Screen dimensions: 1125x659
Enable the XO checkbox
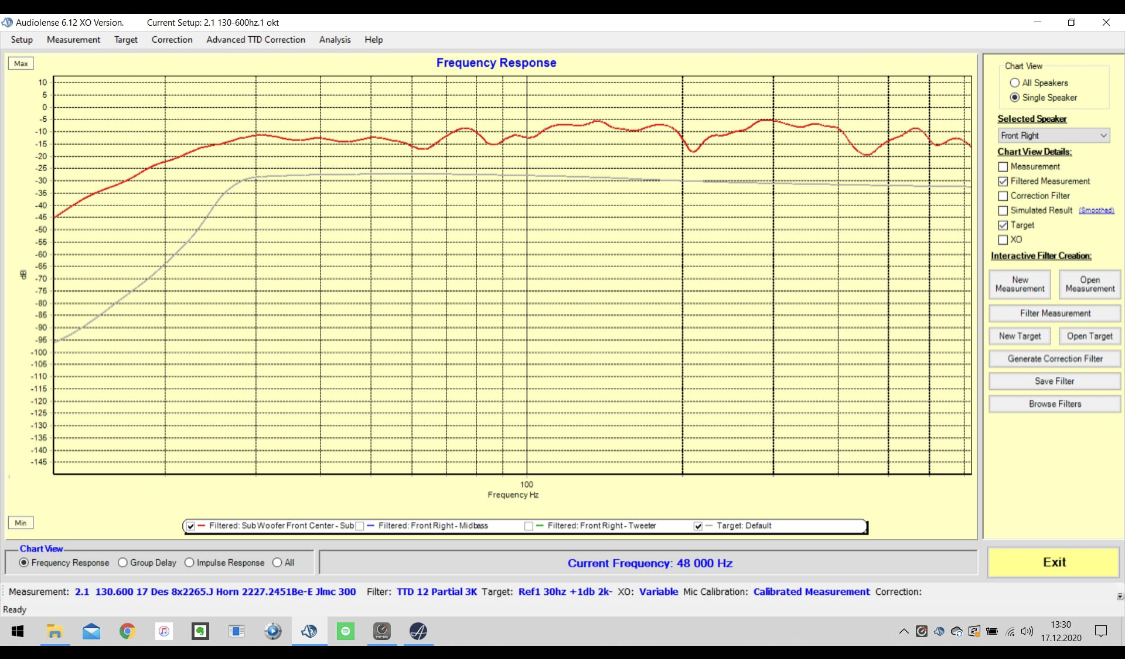(x=1003, y=240)
